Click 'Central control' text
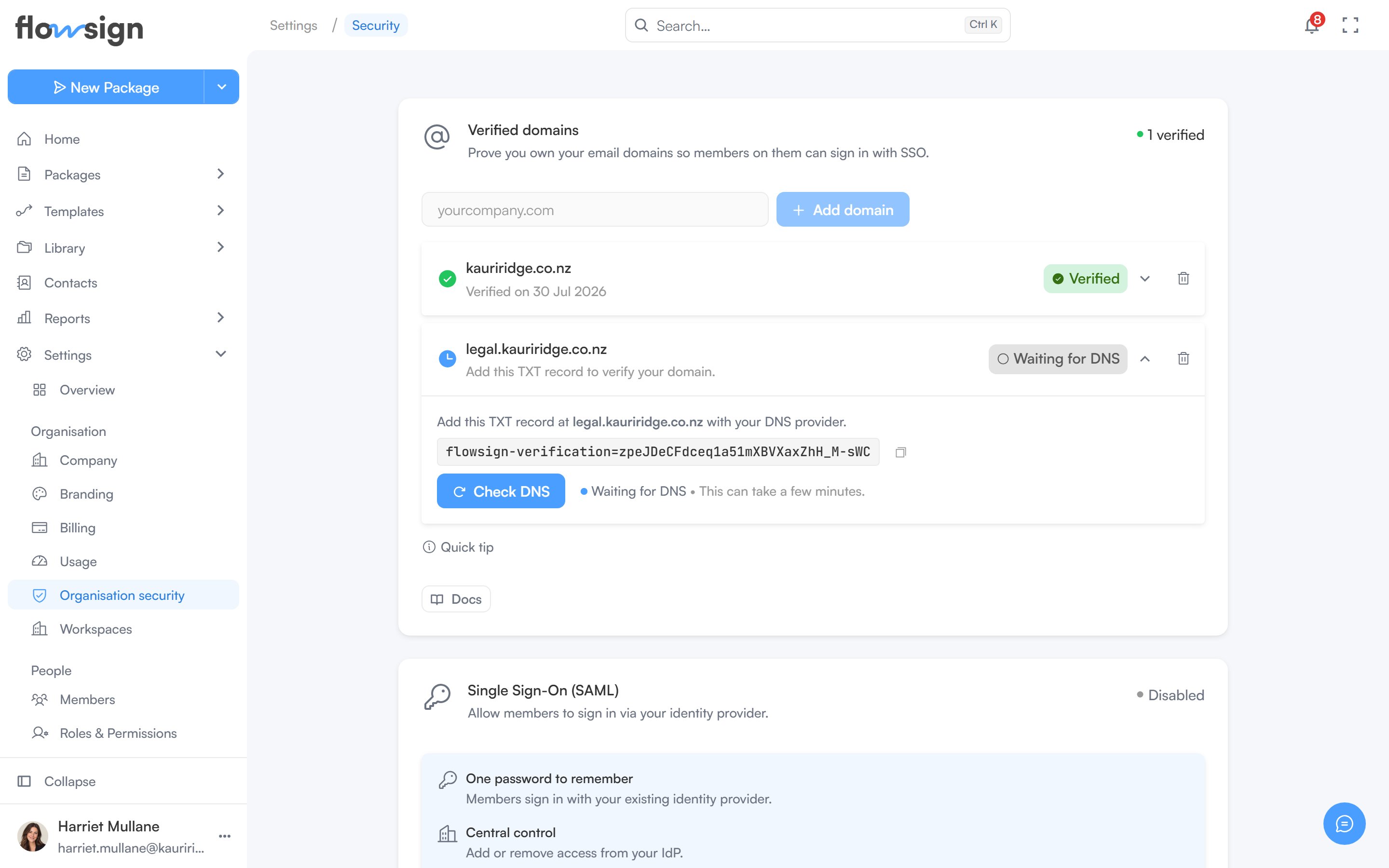Screen dimensions: 1389x868 click(x=511, y=832)
